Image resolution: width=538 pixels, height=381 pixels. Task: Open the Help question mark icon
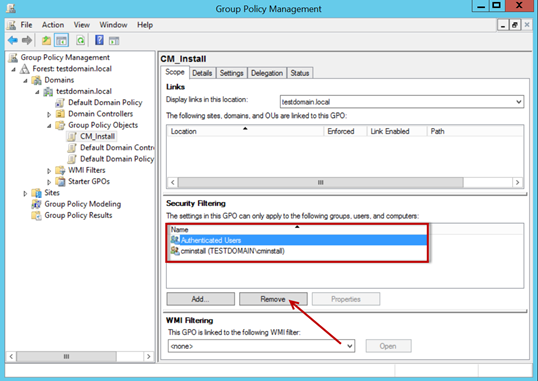(x=99, y=40)
